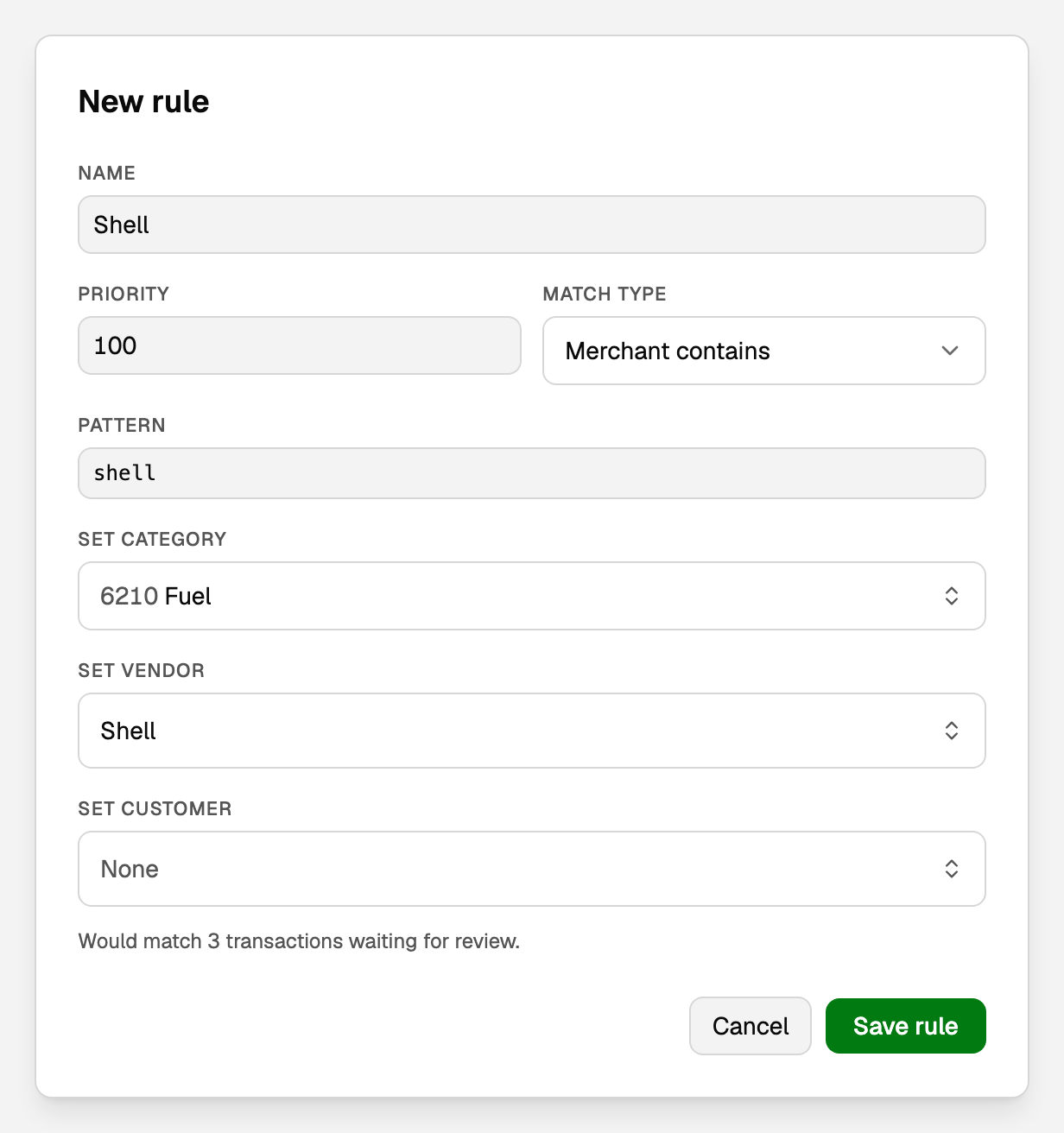
Task: Click the PATTERN label
Action: coord(122,426)
